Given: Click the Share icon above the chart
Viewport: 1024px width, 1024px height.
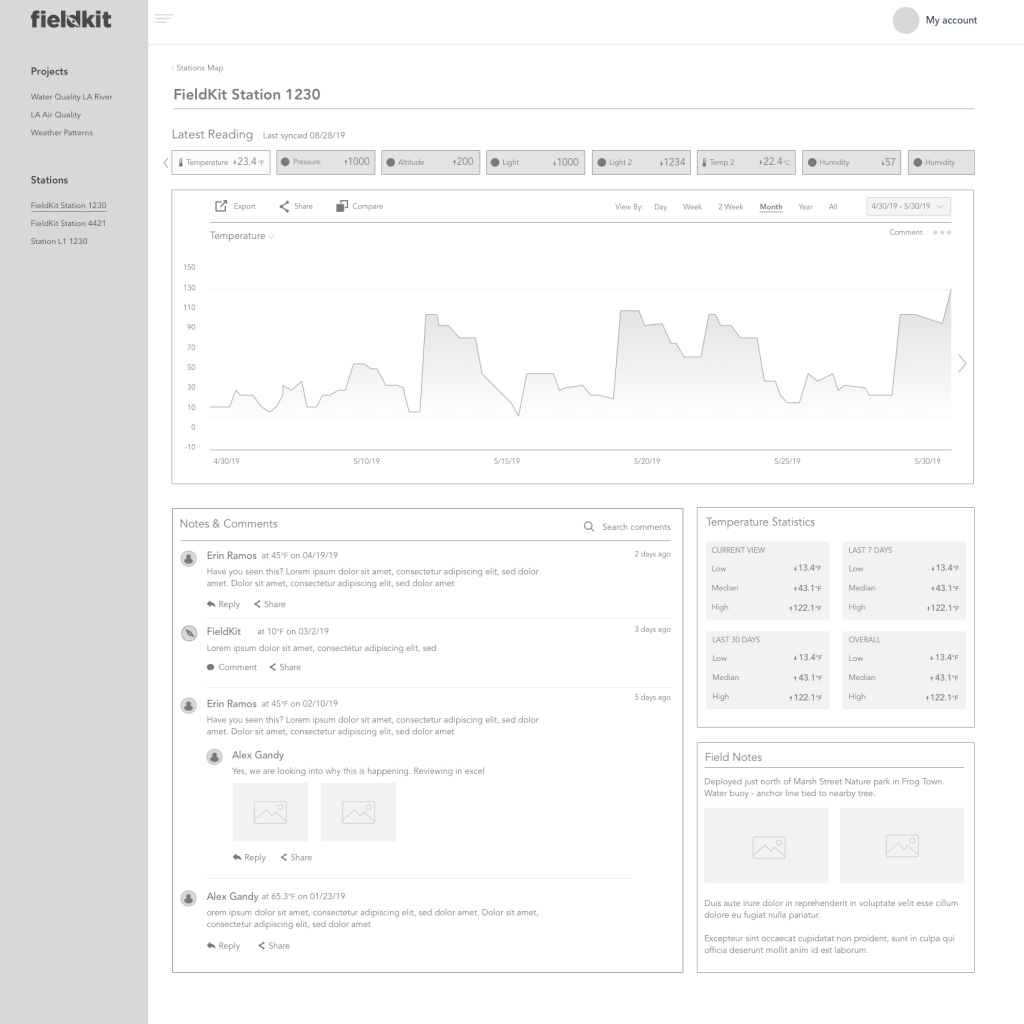Looking at the screenshot, I should 284,207.
